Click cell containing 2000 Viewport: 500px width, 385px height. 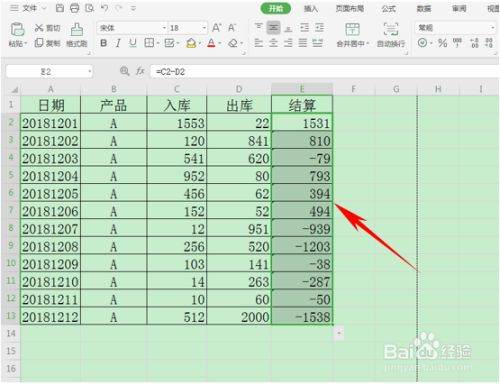pyautogui.click(x=239, y=316)
